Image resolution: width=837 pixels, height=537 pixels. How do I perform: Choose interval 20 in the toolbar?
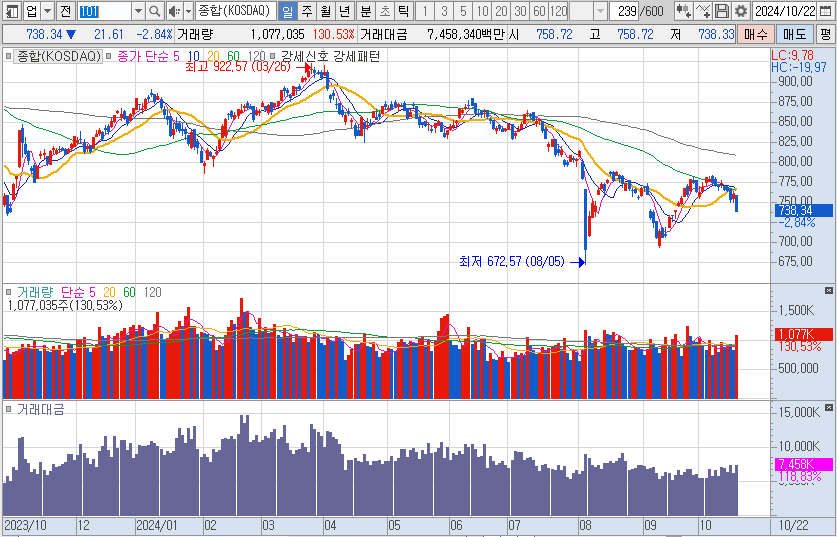[x=501, y=11]
